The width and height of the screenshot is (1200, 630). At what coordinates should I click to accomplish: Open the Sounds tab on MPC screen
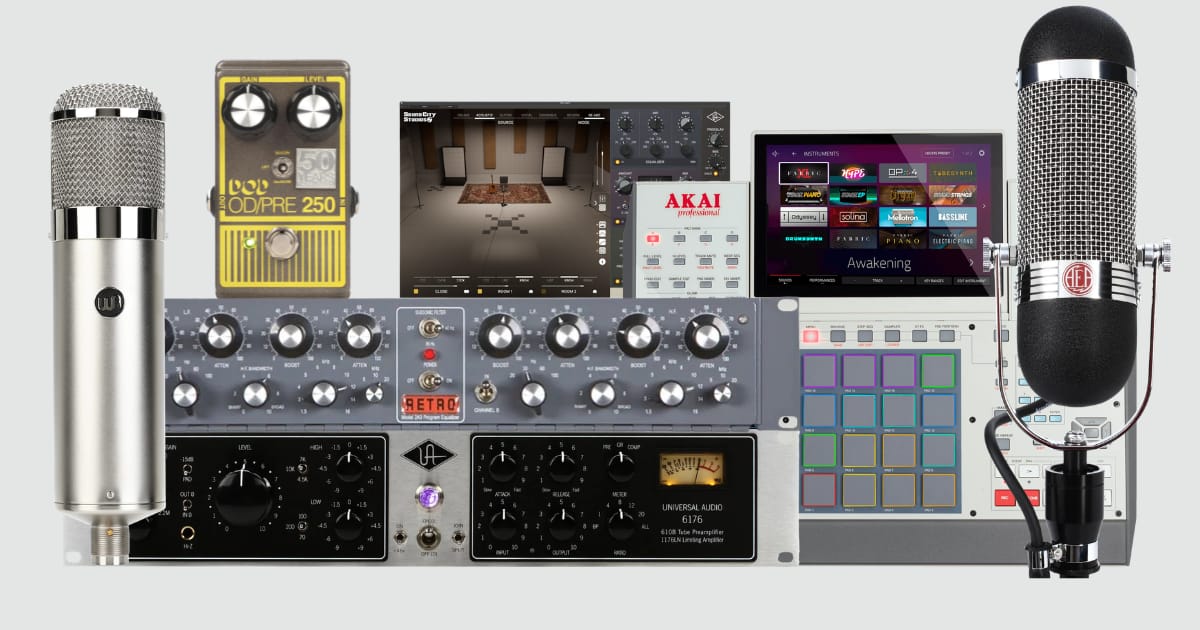(785, 280)
